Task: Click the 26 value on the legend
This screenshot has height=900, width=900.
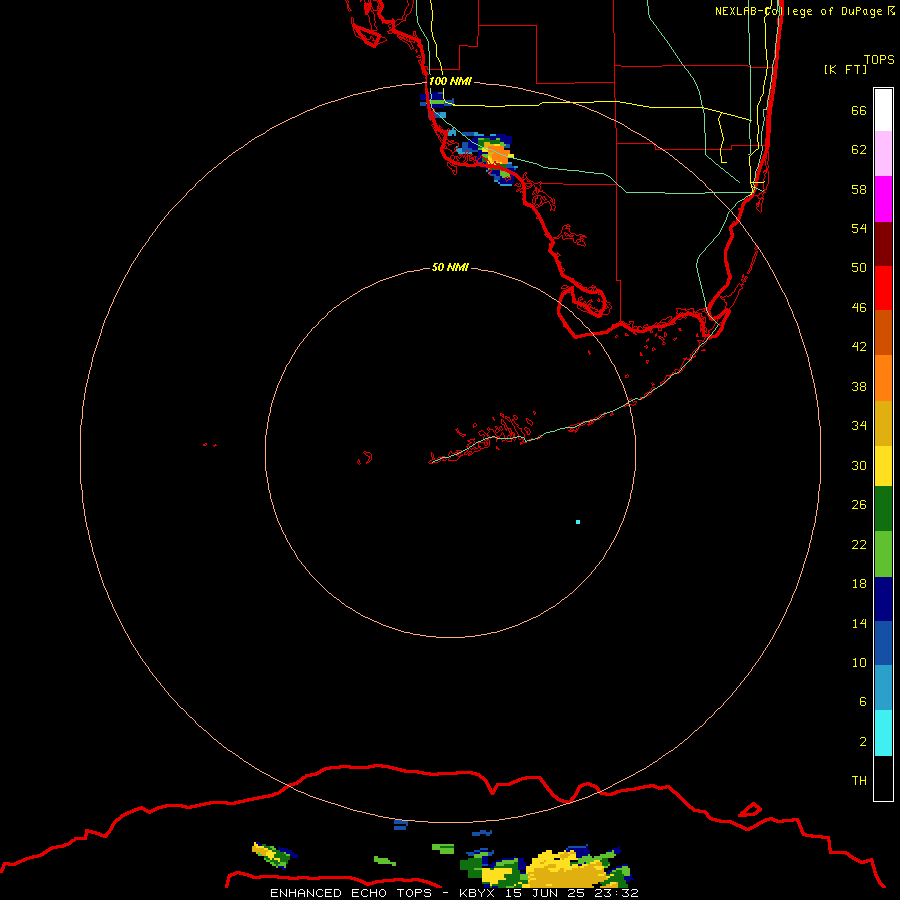Action: point(859,505)
